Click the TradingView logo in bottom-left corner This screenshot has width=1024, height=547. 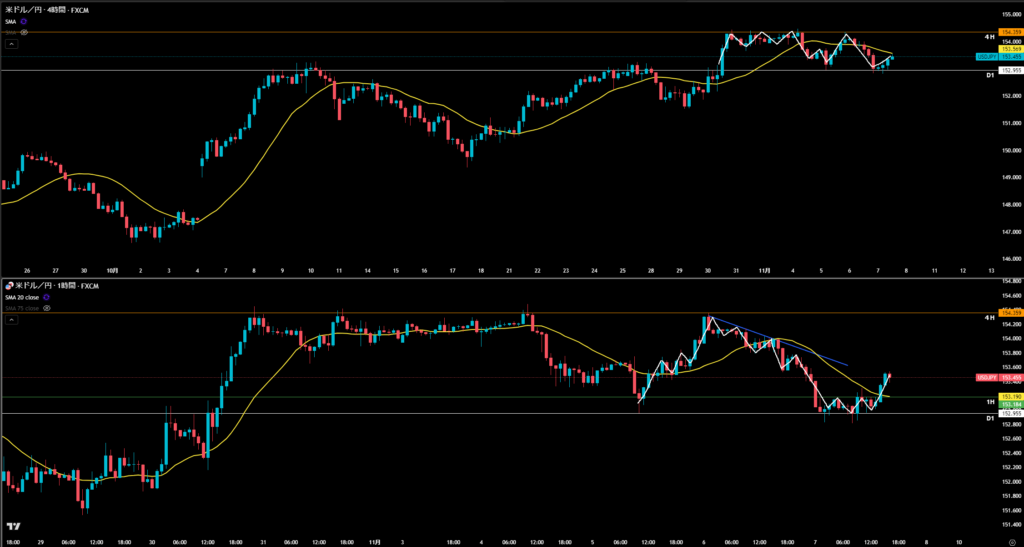[x=14, y=526]
